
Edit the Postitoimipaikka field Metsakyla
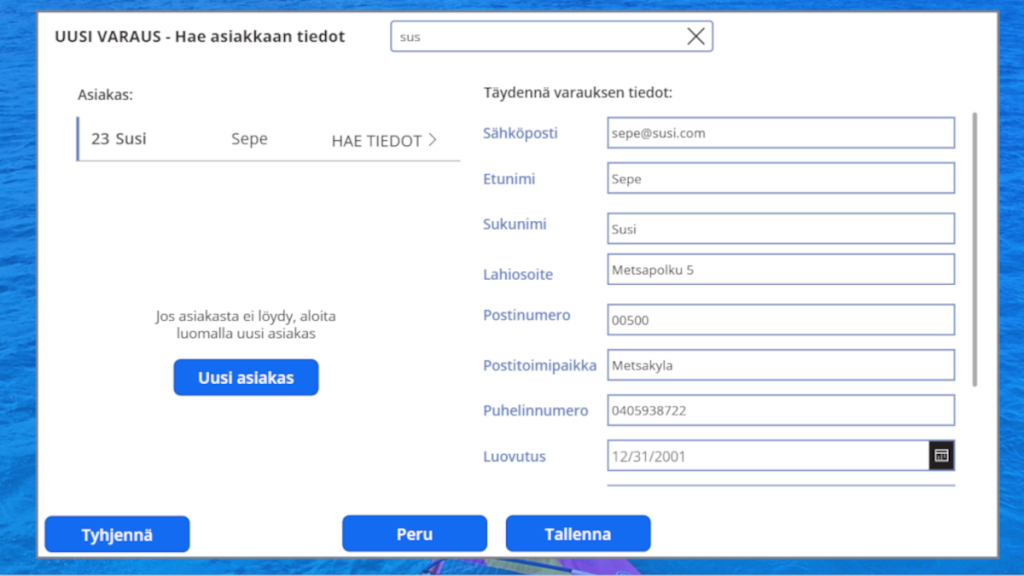781,365
